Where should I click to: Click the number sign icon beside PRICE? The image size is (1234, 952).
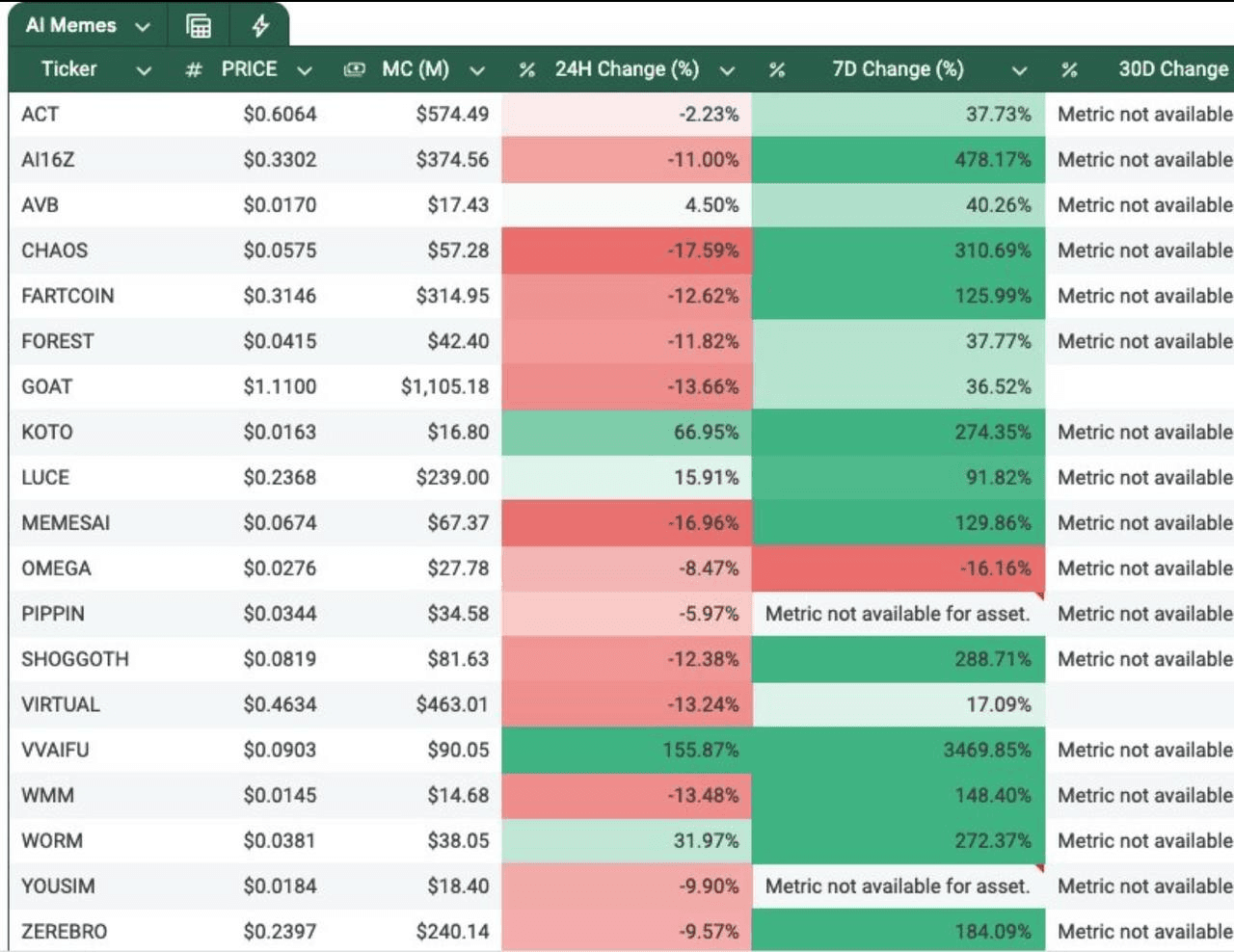(194, 69)
